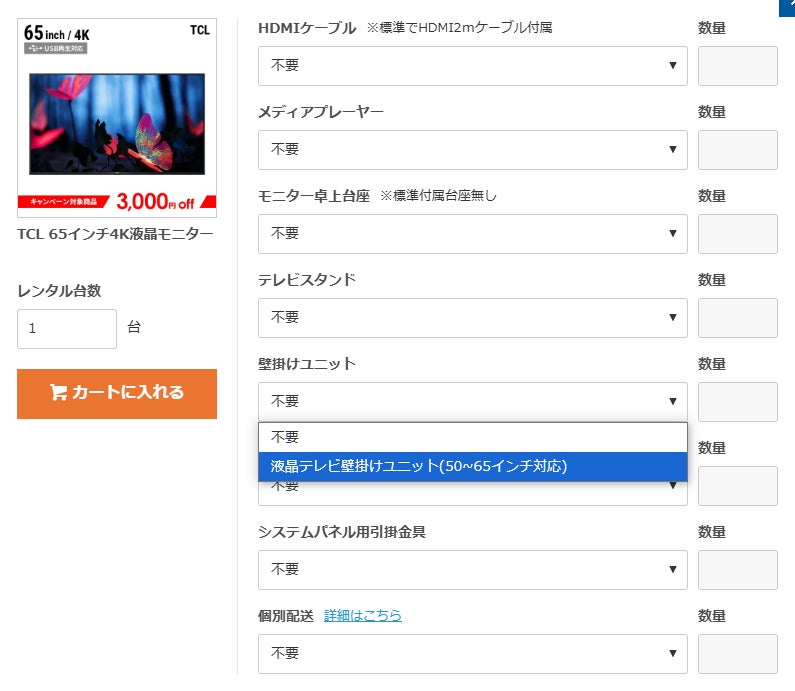The height and width of the screenshot is (691, 795).
Task: Open the メディアプレーヤー dropdown
Action: pyautogui.click(x=473, y=150)
